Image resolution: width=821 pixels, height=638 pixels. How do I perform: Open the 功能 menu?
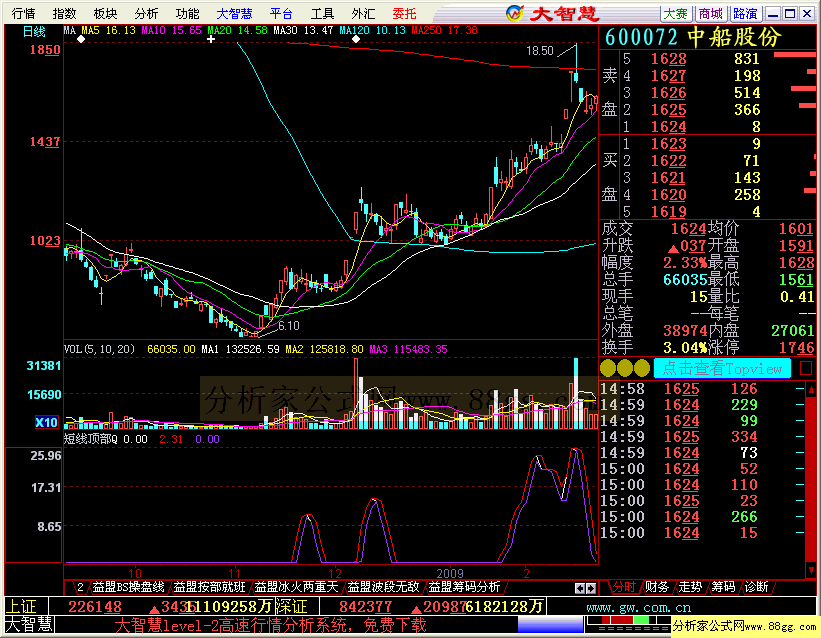pos(187,14)
